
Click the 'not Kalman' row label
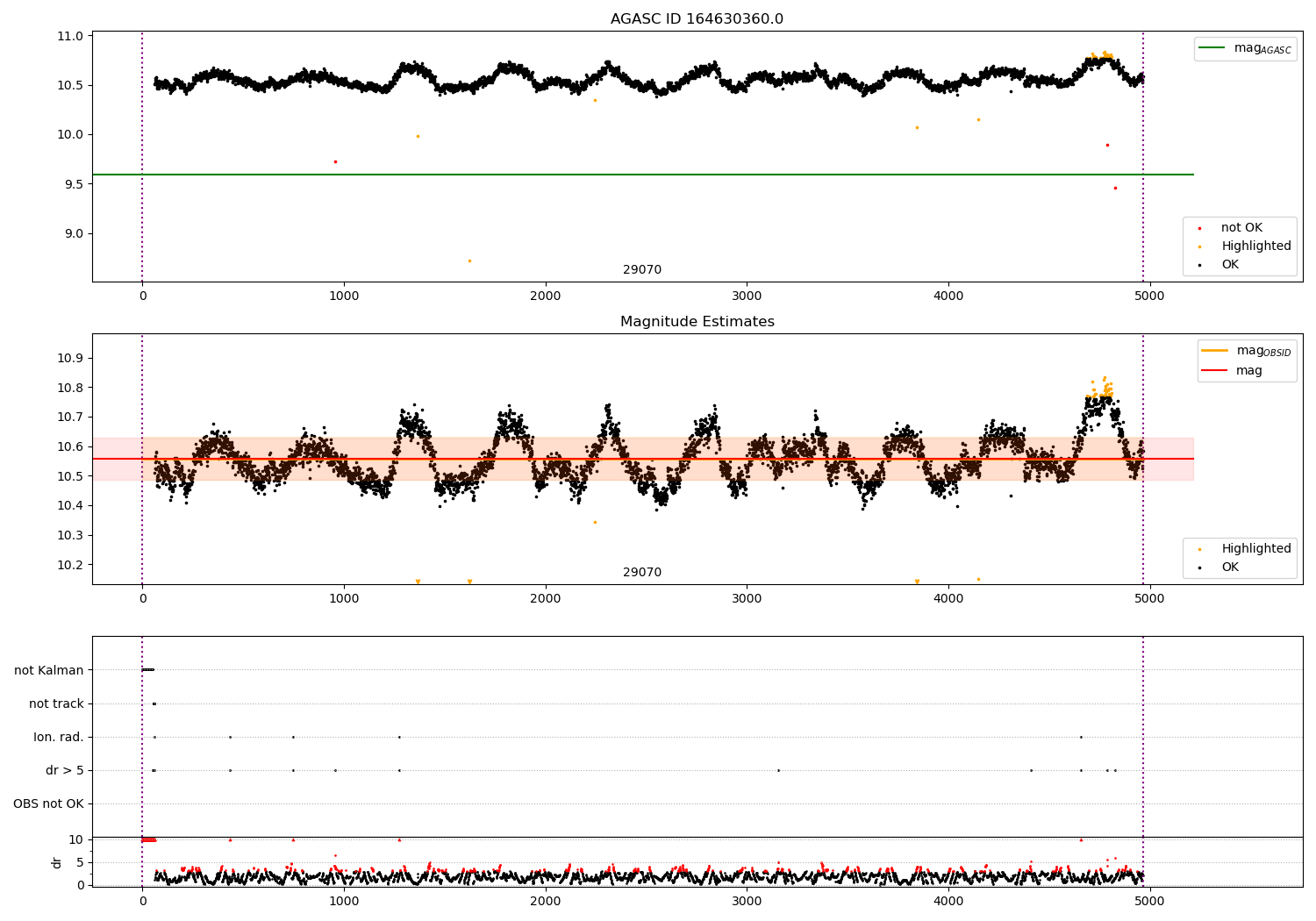48,670
